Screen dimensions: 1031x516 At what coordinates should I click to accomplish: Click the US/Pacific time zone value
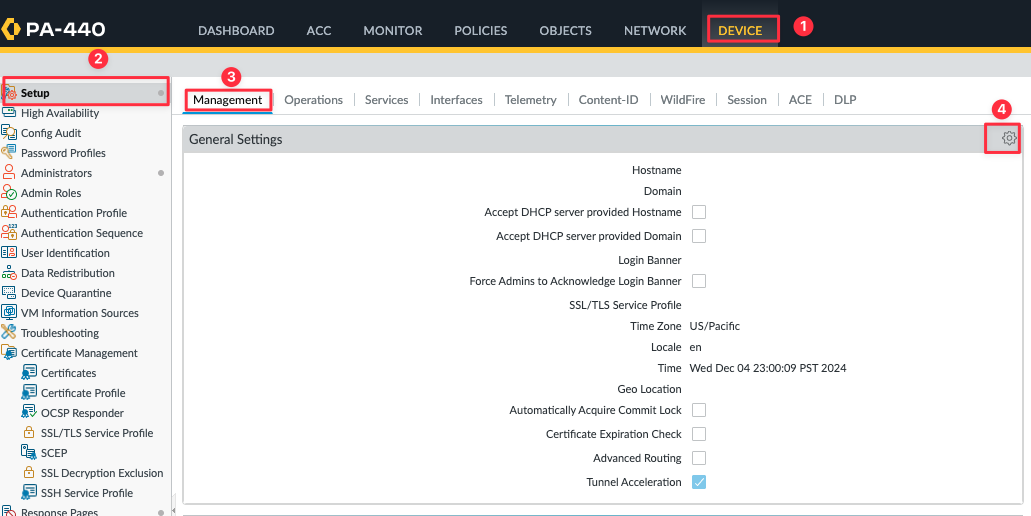tap(715, 326)
